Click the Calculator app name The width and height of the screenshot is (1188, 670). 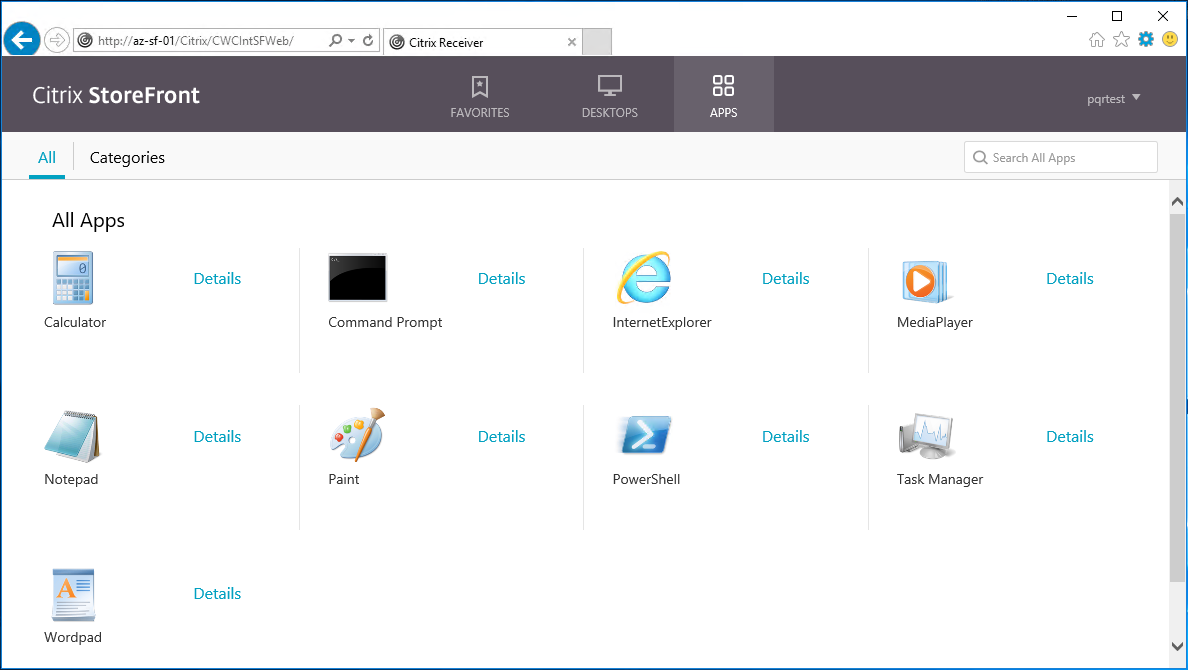pos(75,322)
